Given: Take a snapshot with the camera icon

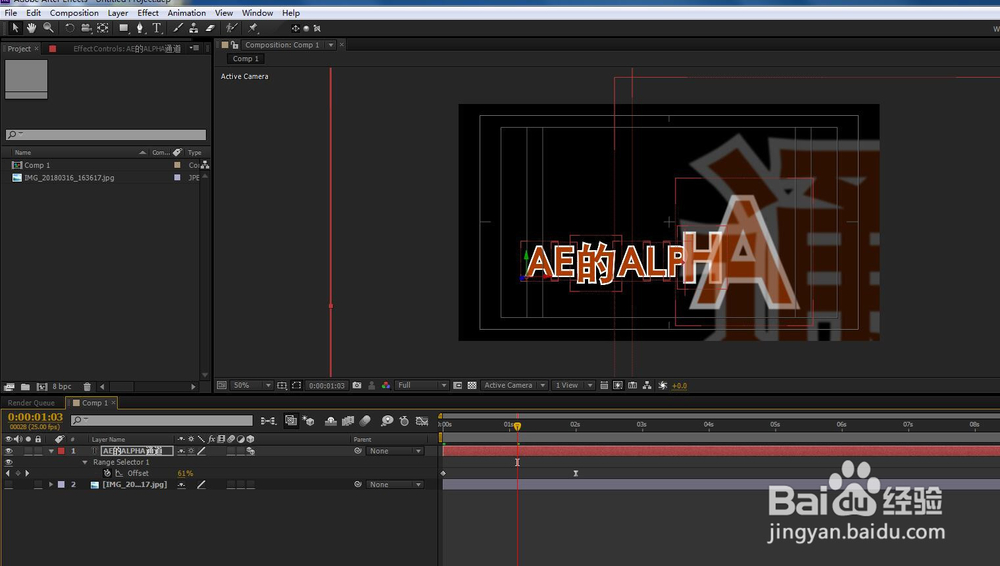Looking at the screenshot, I should pos(357,385).
